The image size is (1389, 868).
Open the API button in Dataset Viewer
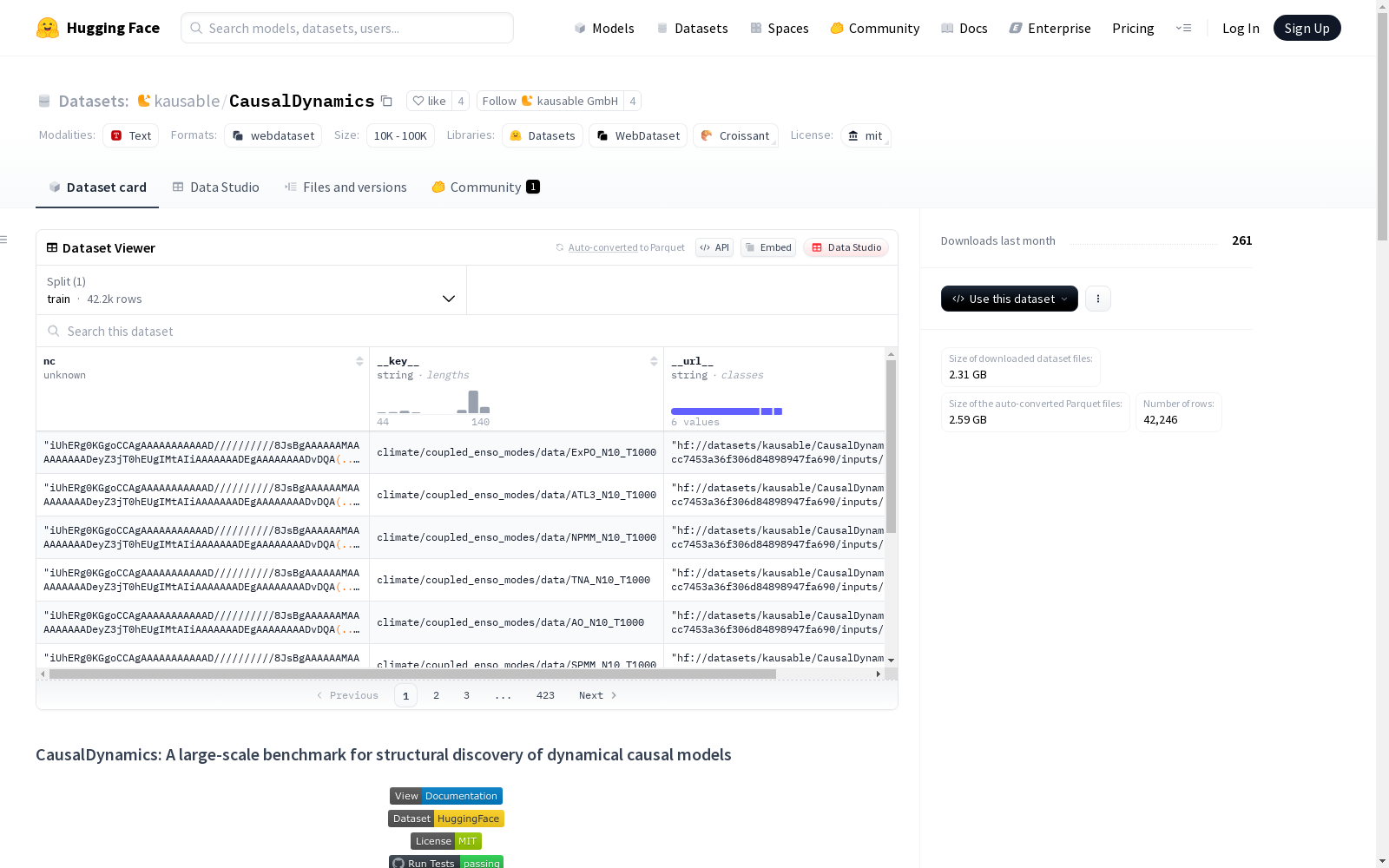click(x=714, y=247)
